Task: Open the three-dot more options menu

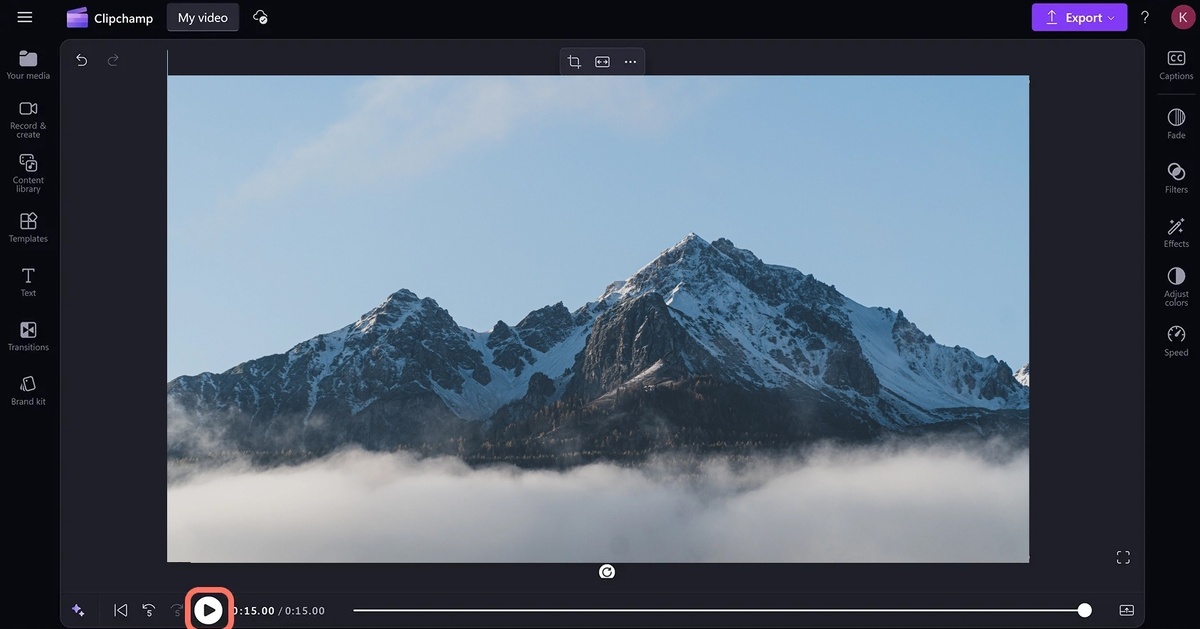Action: point(630,62)
